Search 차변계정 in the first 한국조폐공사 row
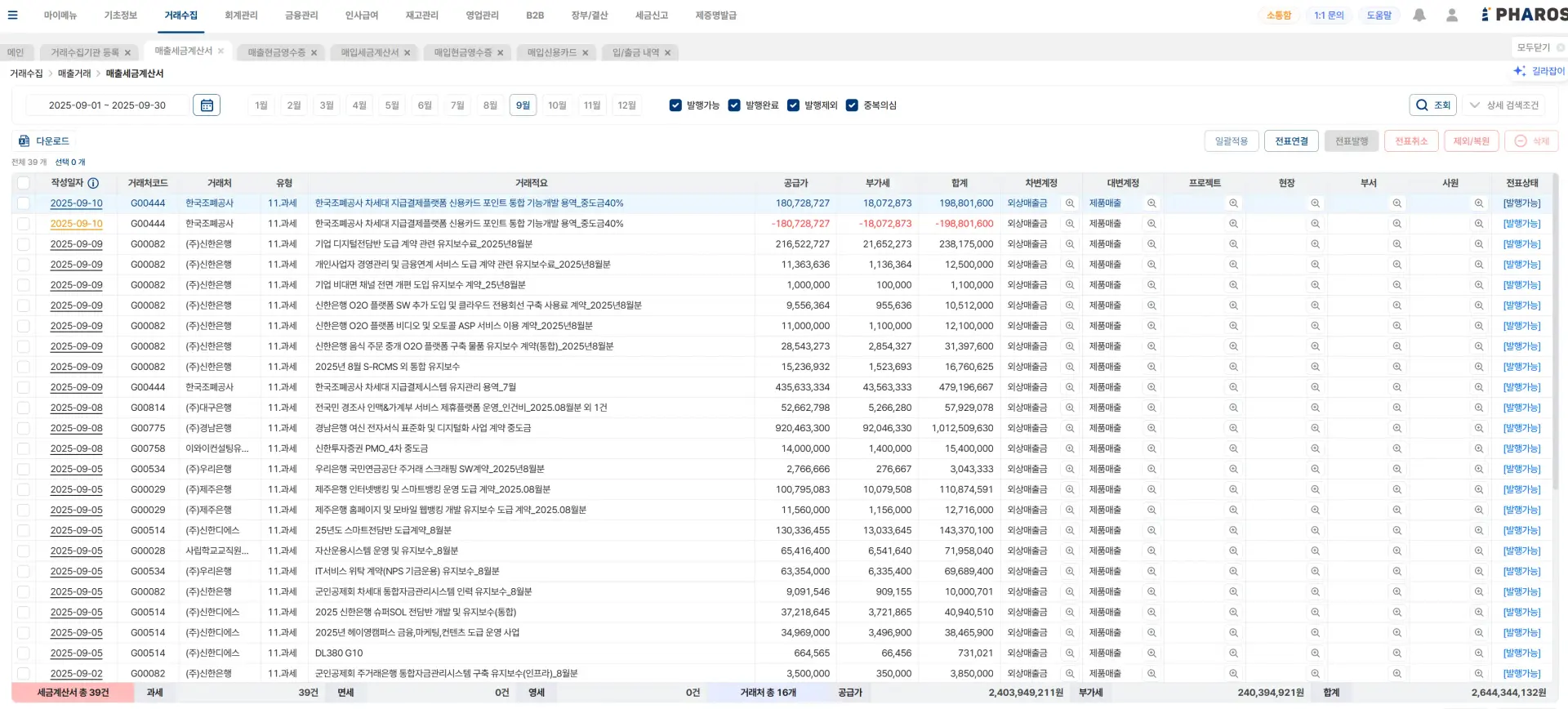Screen dimensions: 1568x709 [x=1070, y=203]
